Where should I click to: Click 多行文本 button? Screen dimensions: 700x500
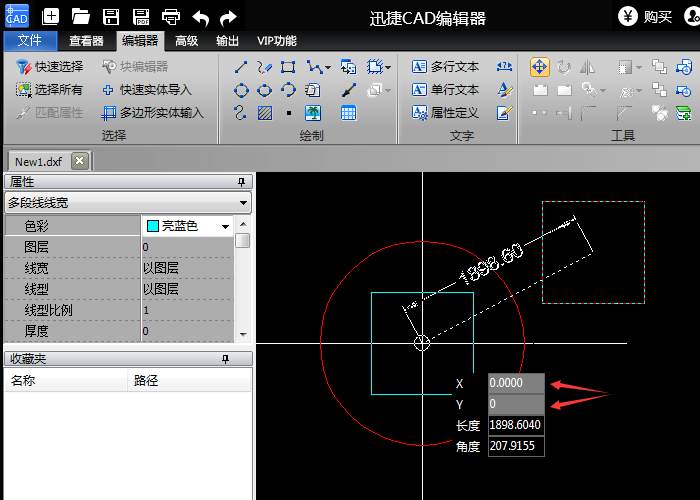coord(446,67)
